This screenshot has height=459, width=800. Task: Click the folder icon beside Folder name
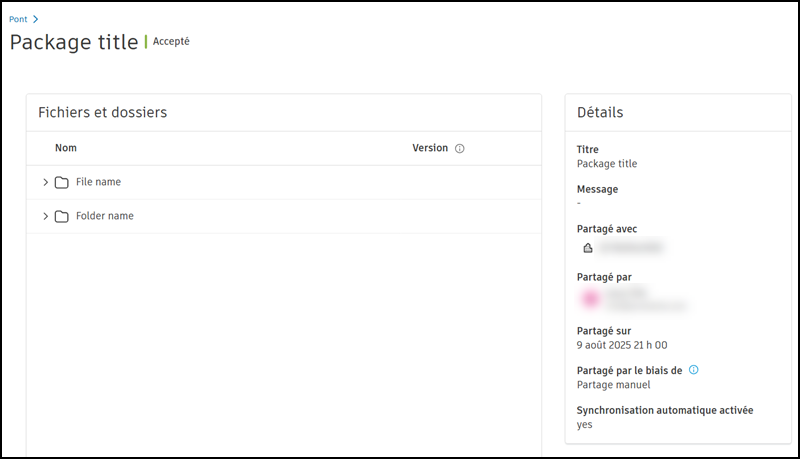62,216
